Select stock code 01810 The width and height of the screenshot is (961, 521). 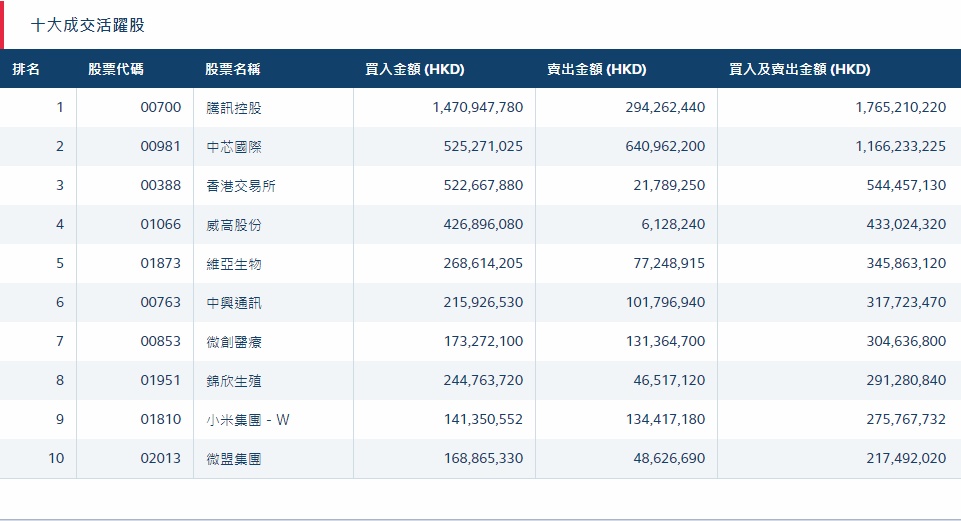tap(161, 419)
